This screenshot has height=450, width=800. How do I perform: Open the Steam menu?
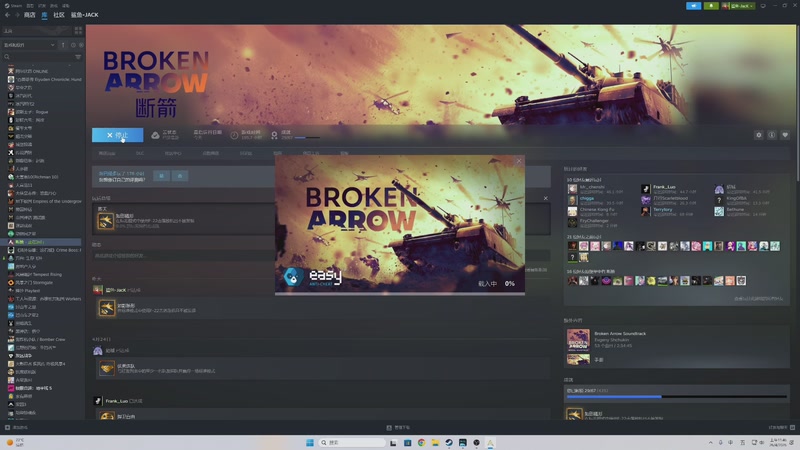click(13, 6)
